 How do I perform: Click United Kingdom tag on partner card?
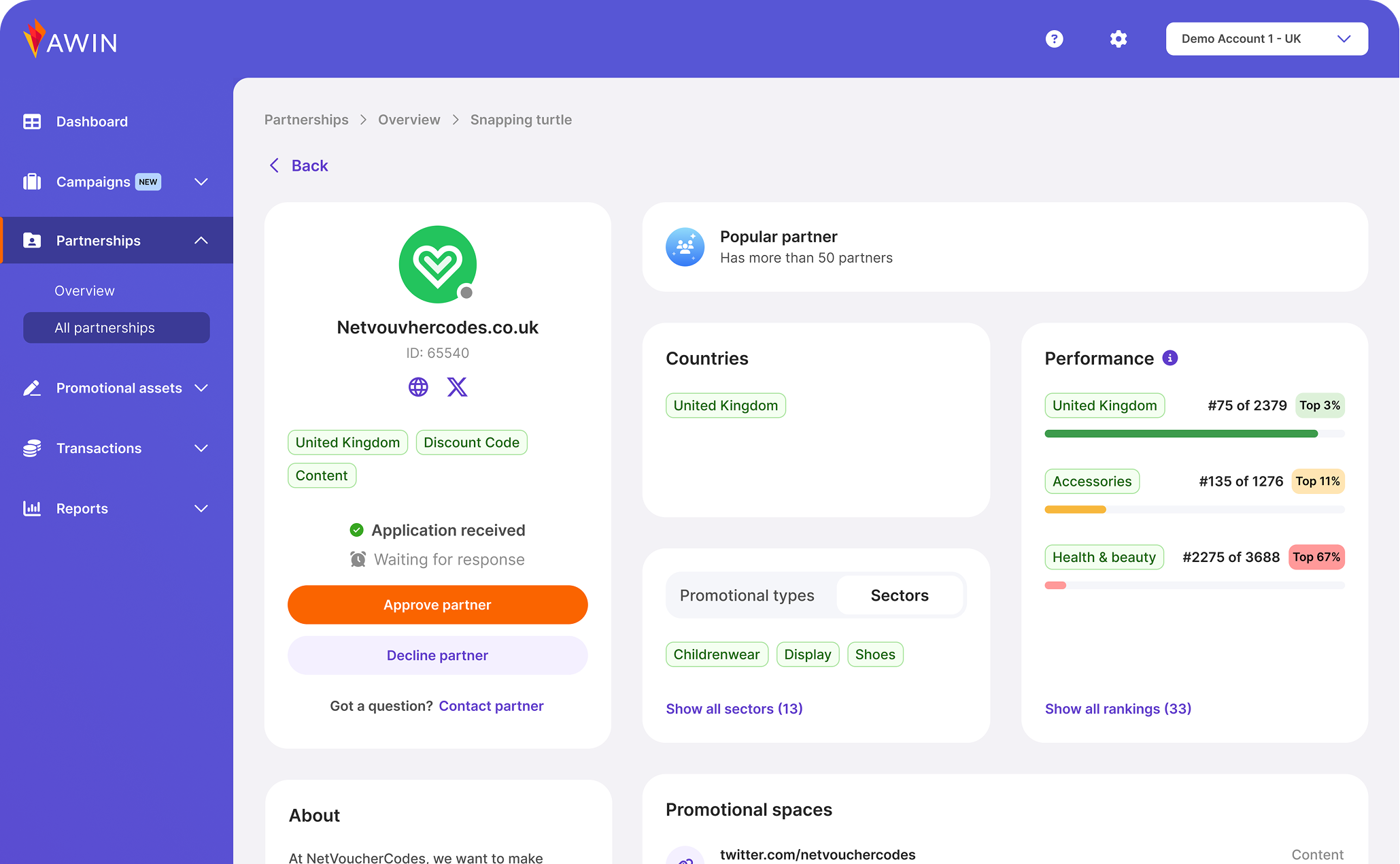pos(347,442)
